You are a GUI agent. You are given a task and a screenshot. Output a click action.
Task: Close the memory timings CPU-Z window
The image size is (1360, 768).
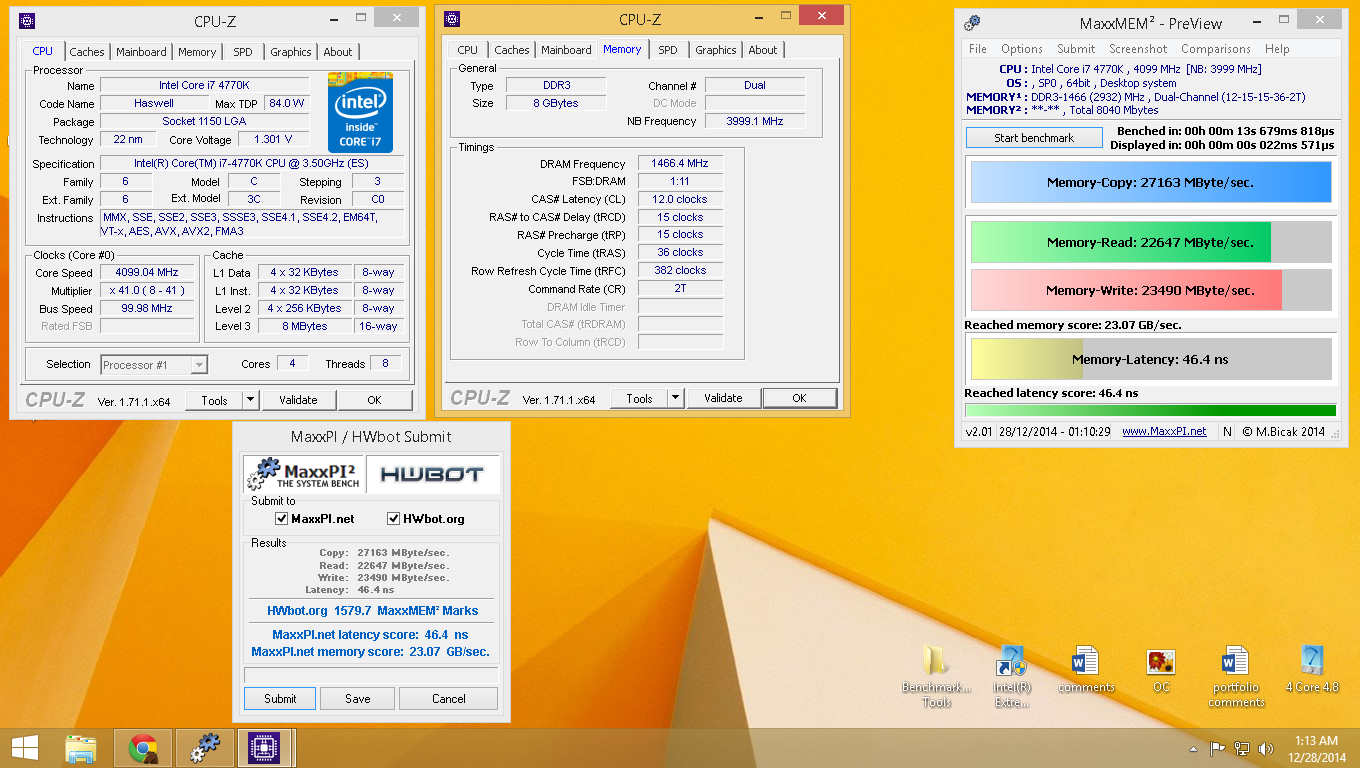(x=821, y=15)
